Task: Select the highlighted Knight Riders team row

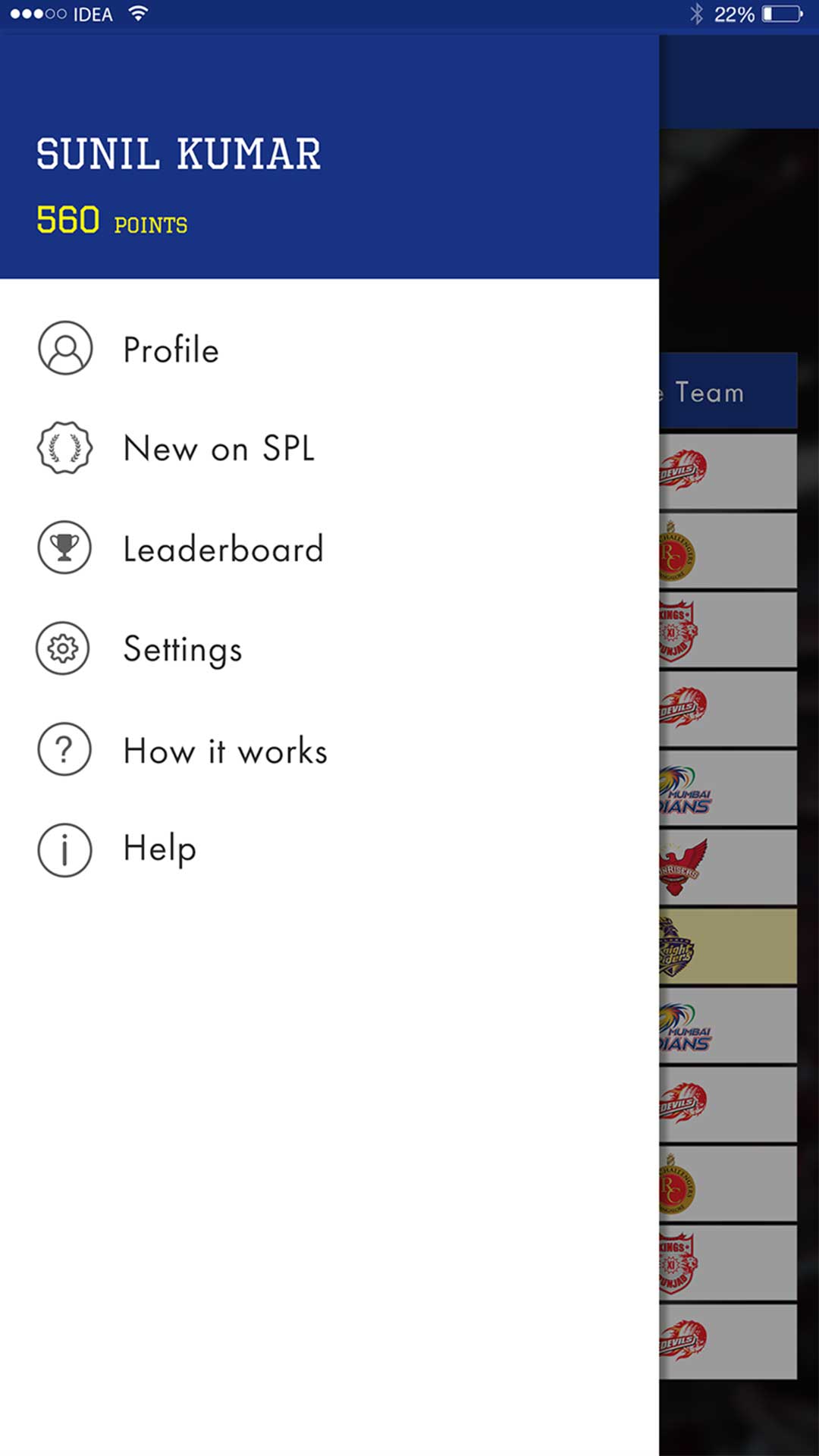Action: [726, 947]
